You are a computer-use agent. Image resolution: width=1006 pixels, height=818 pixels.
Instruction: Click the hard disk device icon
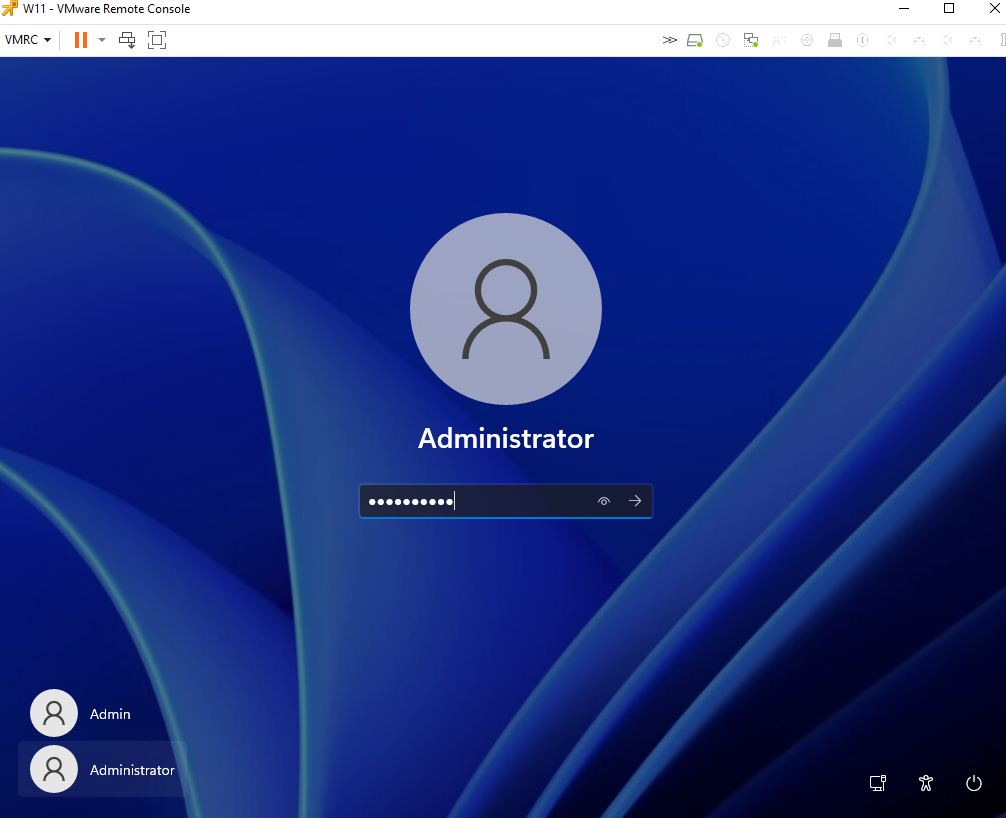tap(695, 40)
